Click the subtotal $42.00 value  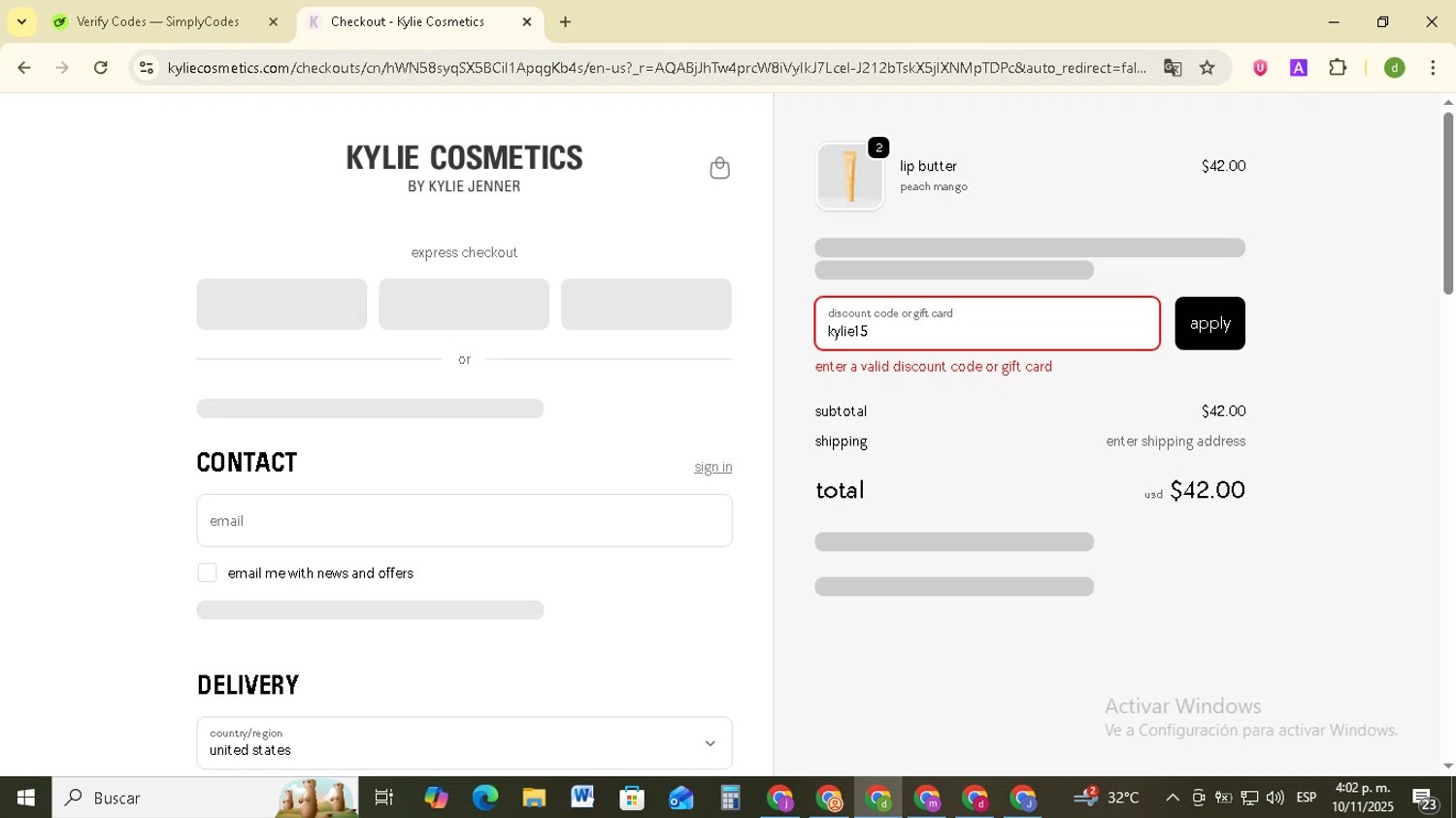coord(1223,411)
